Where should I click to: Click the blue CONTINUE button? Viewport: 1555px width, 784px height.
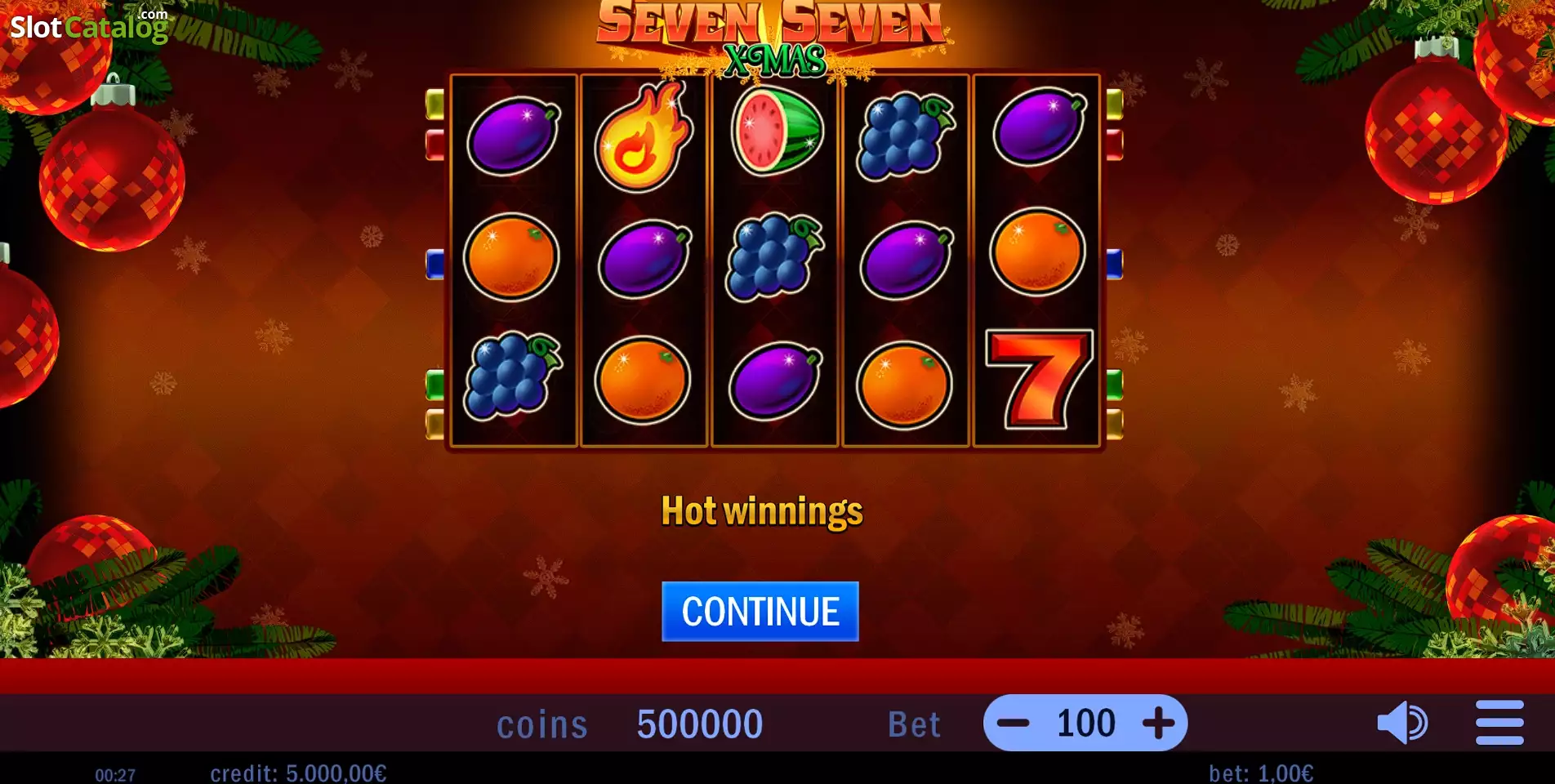[760, 611]
